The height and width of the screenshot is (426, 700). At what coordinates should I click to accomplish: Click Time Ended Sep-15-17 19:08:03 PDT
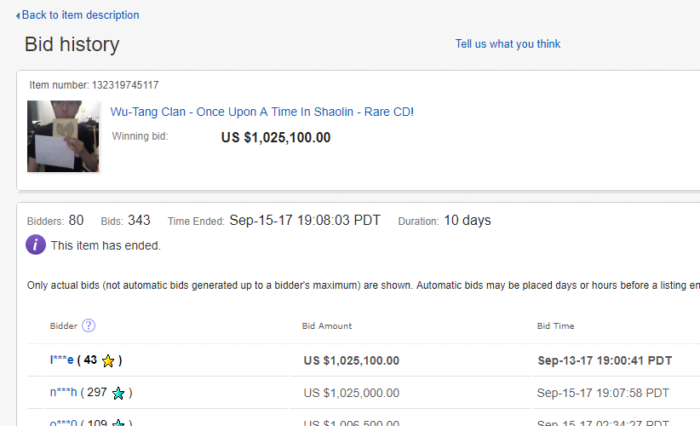pyautogui.click(x=305, y=220)
